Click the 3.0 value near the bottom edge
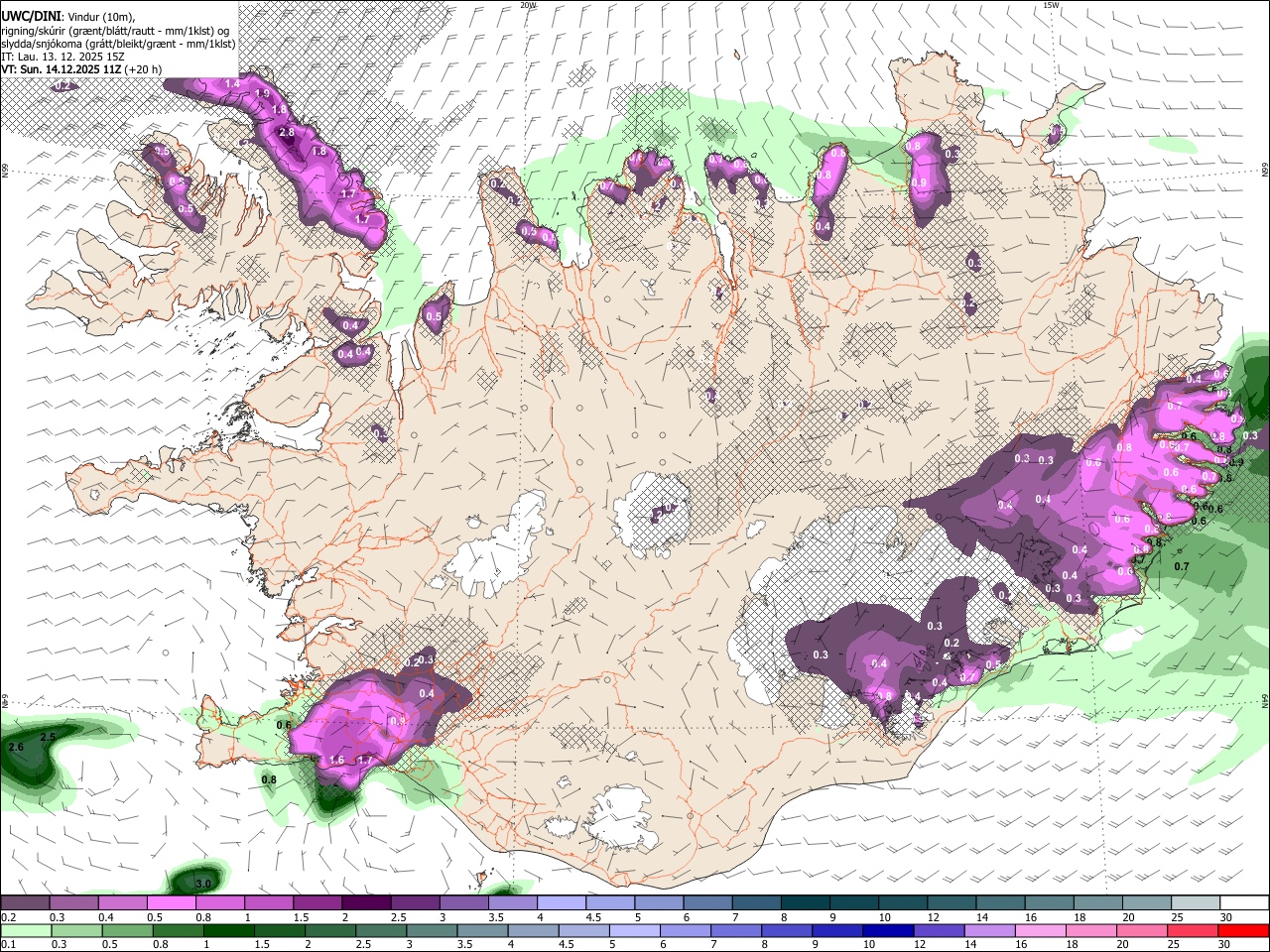This screenshot has width=1270, height=952. tap(203, 883)
